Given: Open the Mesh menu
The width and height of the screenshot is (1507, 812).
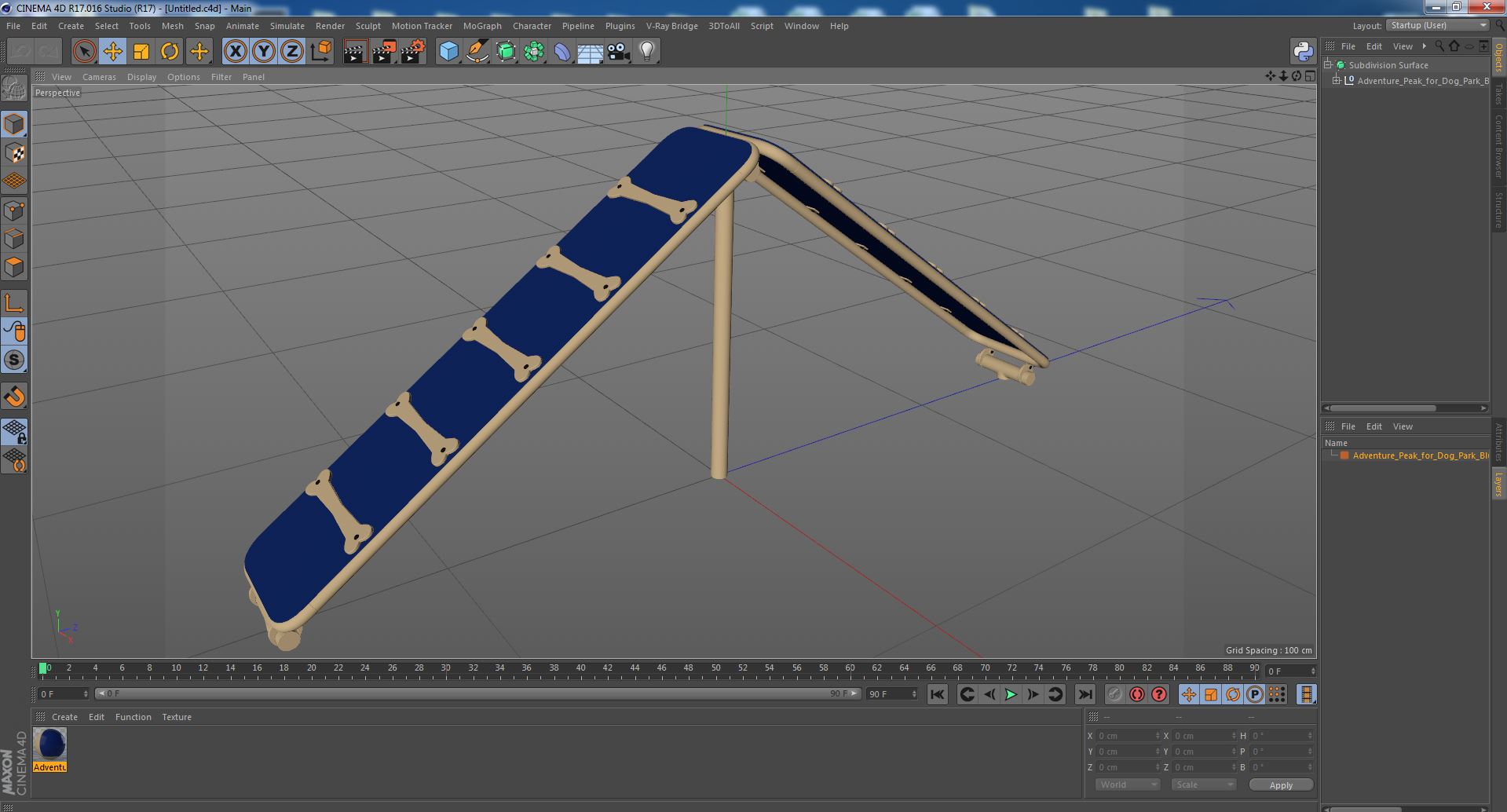Looking at the screenshot, I should (172, 26).
